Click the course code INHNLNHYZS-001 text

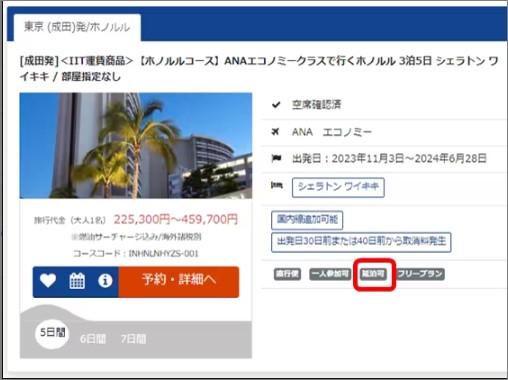point(164,254)
